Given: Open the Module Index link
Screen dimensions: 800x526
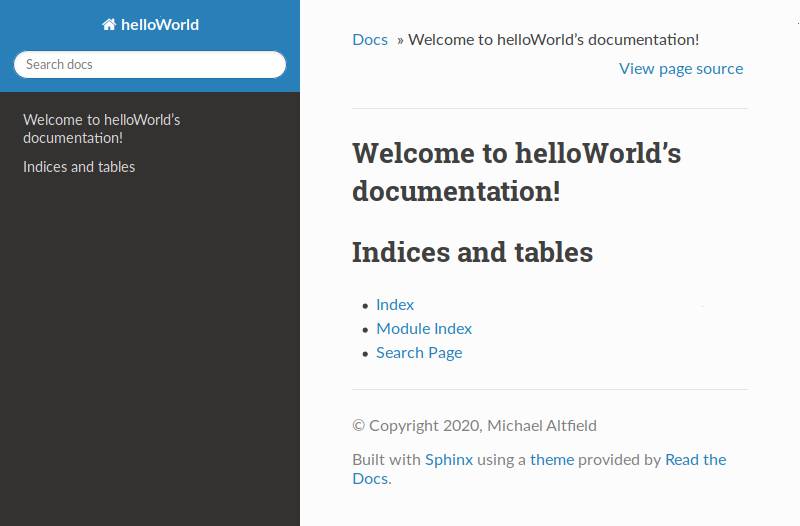Looking at the screenshot, I should pyautogui.click(x=424, y=329).
